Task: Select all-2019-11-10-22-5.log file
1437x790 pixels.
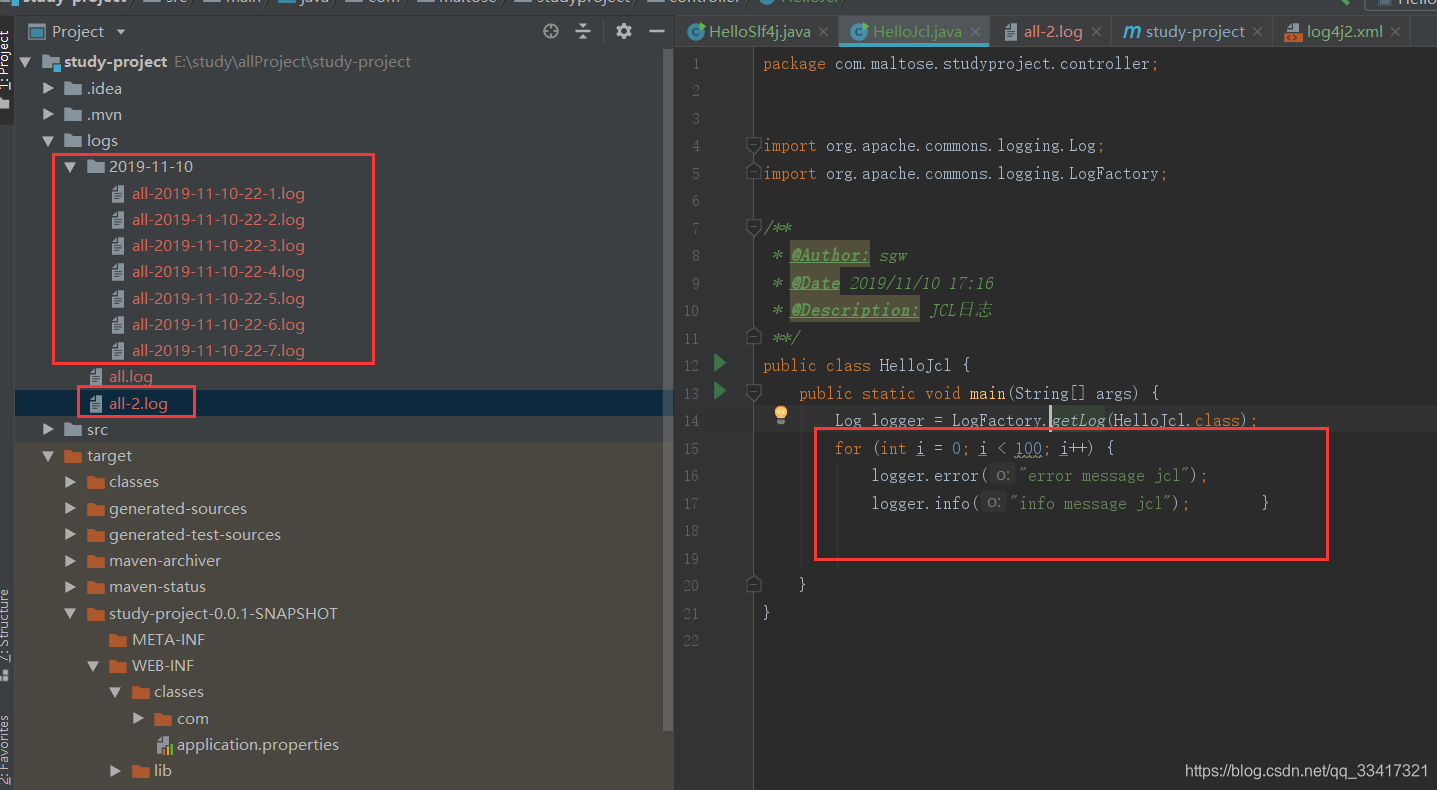Action: coord(218,298)
